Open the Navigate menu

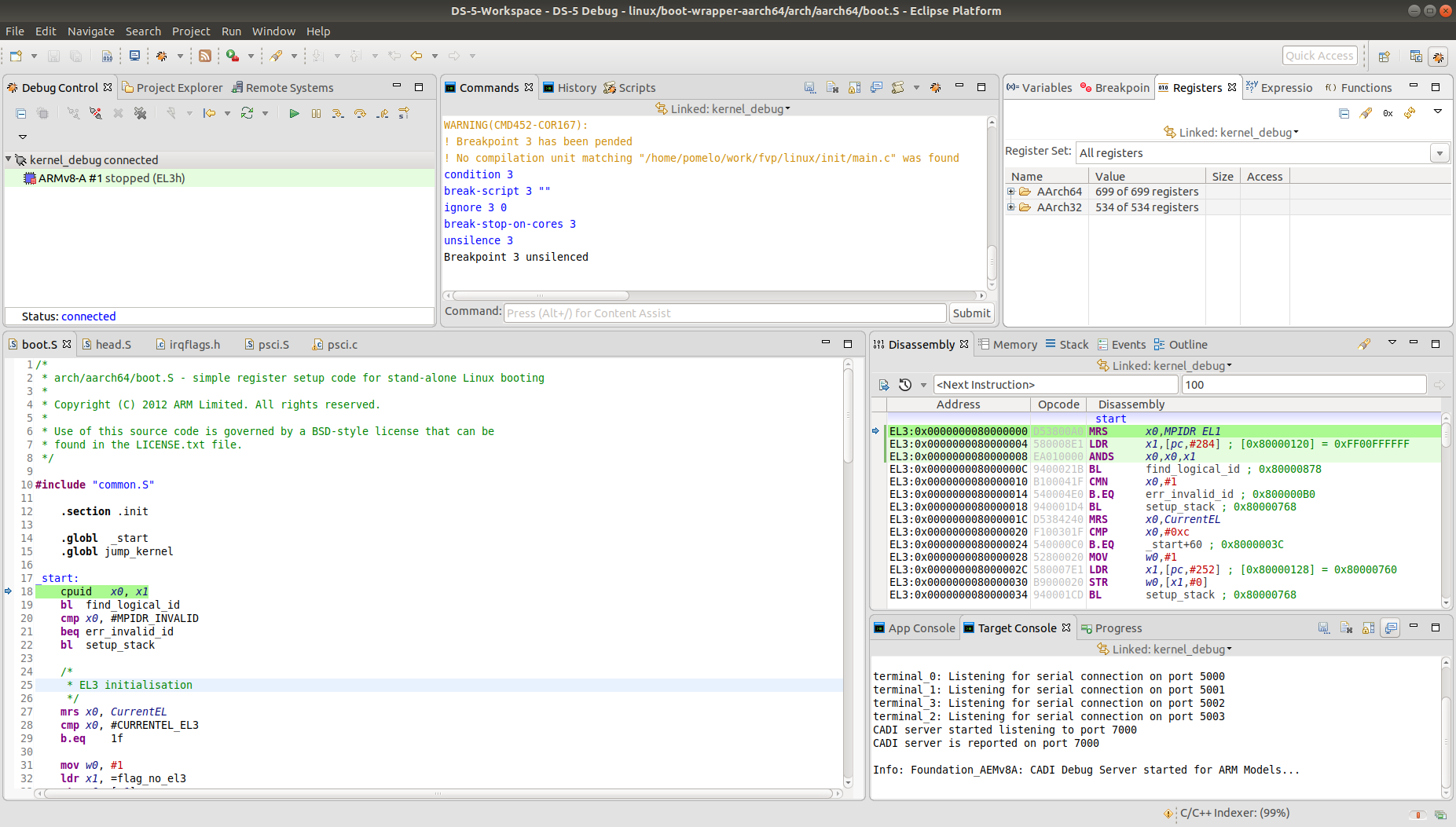(x=91, y=31)
